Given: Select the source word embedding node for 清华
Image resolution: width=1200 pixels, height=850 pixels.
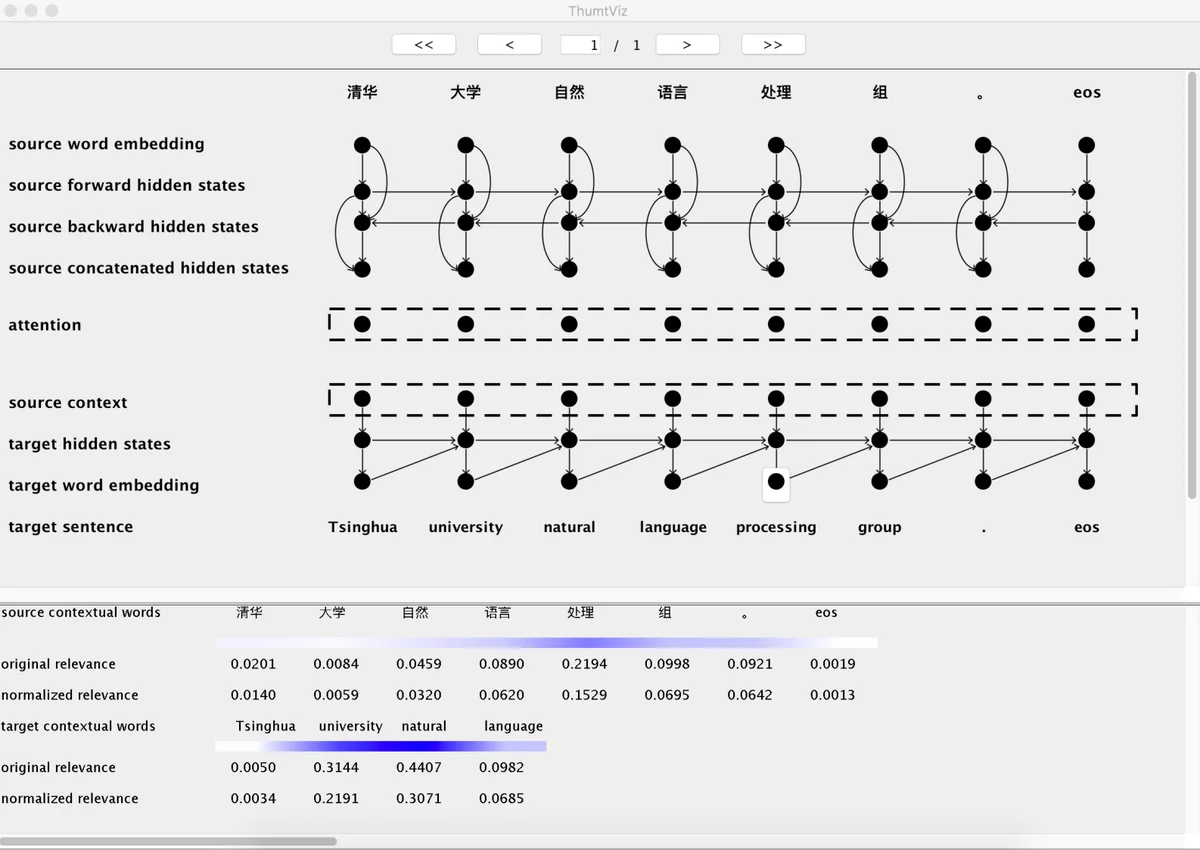Looking at the screenshot, I should tap(362, 144).
